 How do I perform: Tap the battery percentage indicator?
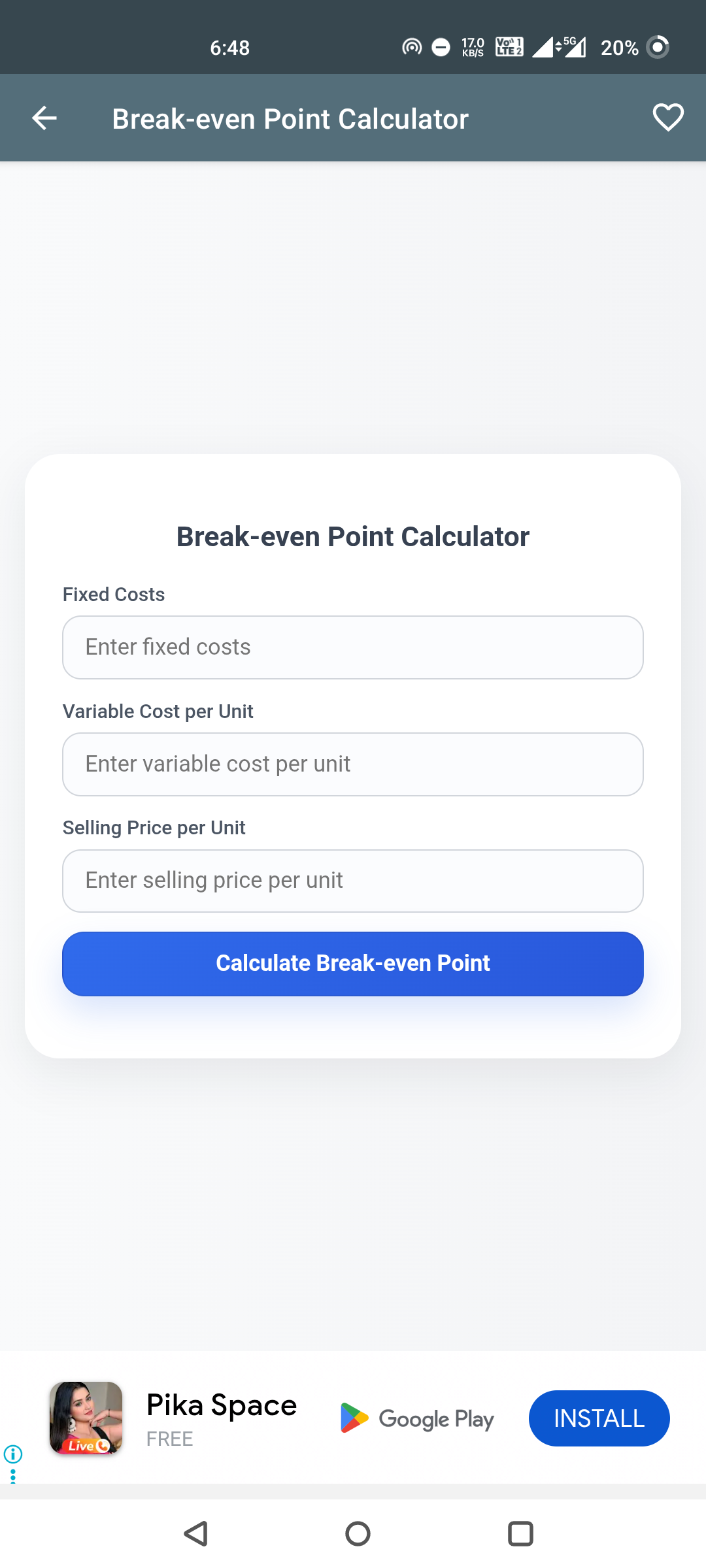click(x=619, y=48)
